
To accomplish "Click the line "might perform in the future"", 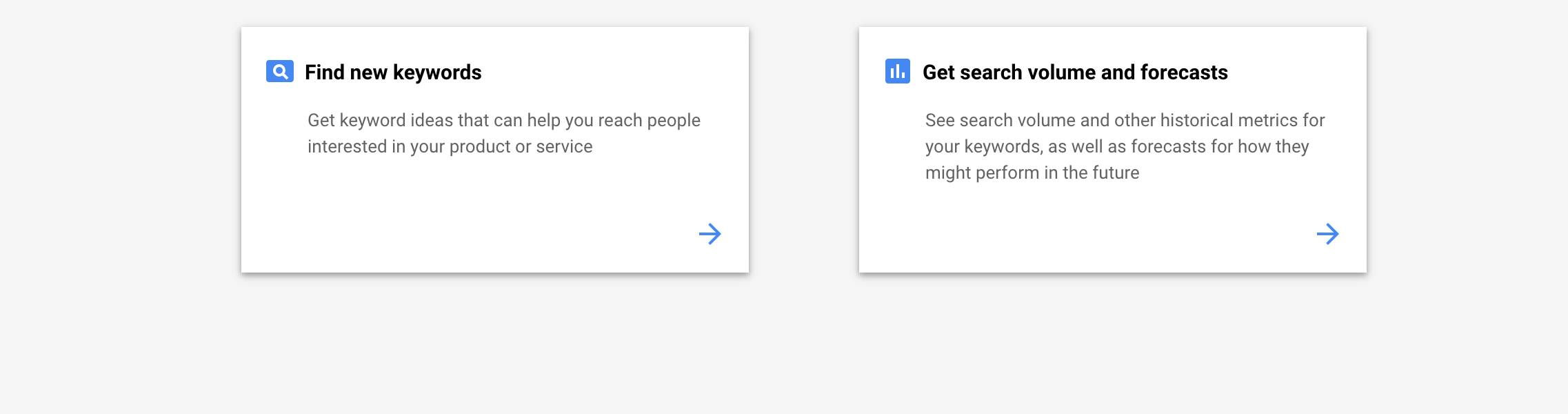I will pyautogui.click(x=1032, y=172).
